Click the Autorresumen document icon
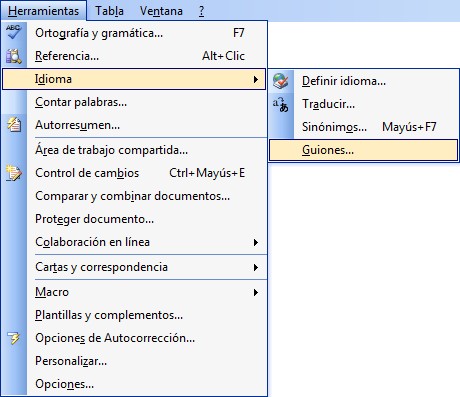Screen dimensions: 460x397 click(14, 125)
